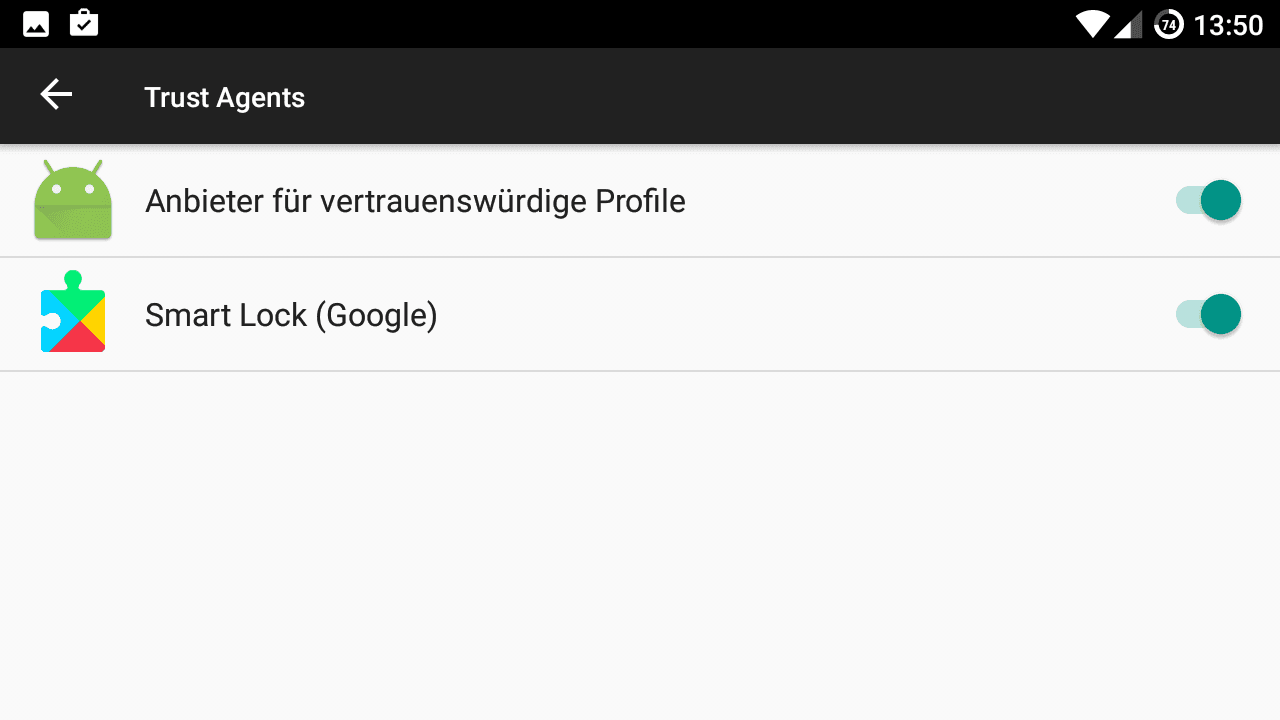Click the blank area below the list

[640, 545]
